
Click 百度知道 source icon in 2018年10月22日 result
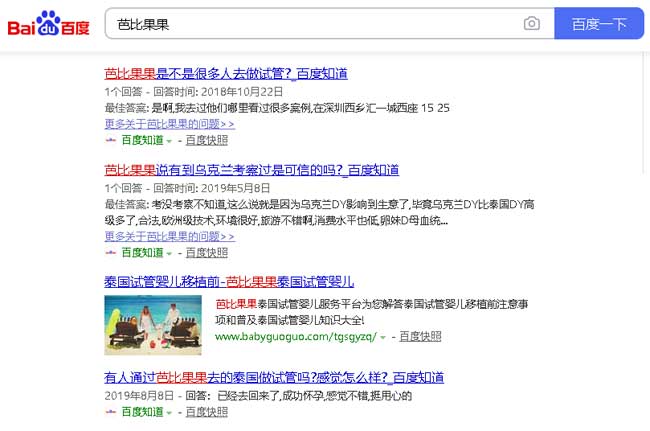tap(111, 140)
